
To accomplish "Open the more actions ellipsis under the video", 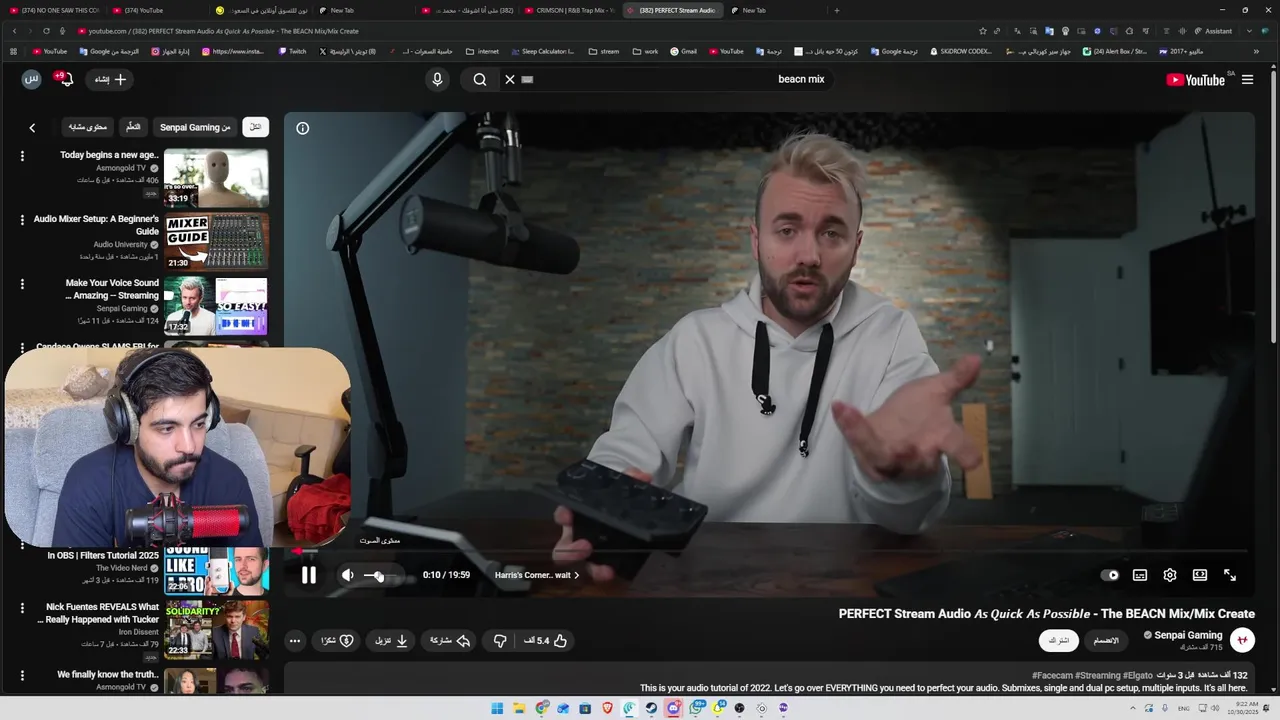I will (x=294, y=640).
